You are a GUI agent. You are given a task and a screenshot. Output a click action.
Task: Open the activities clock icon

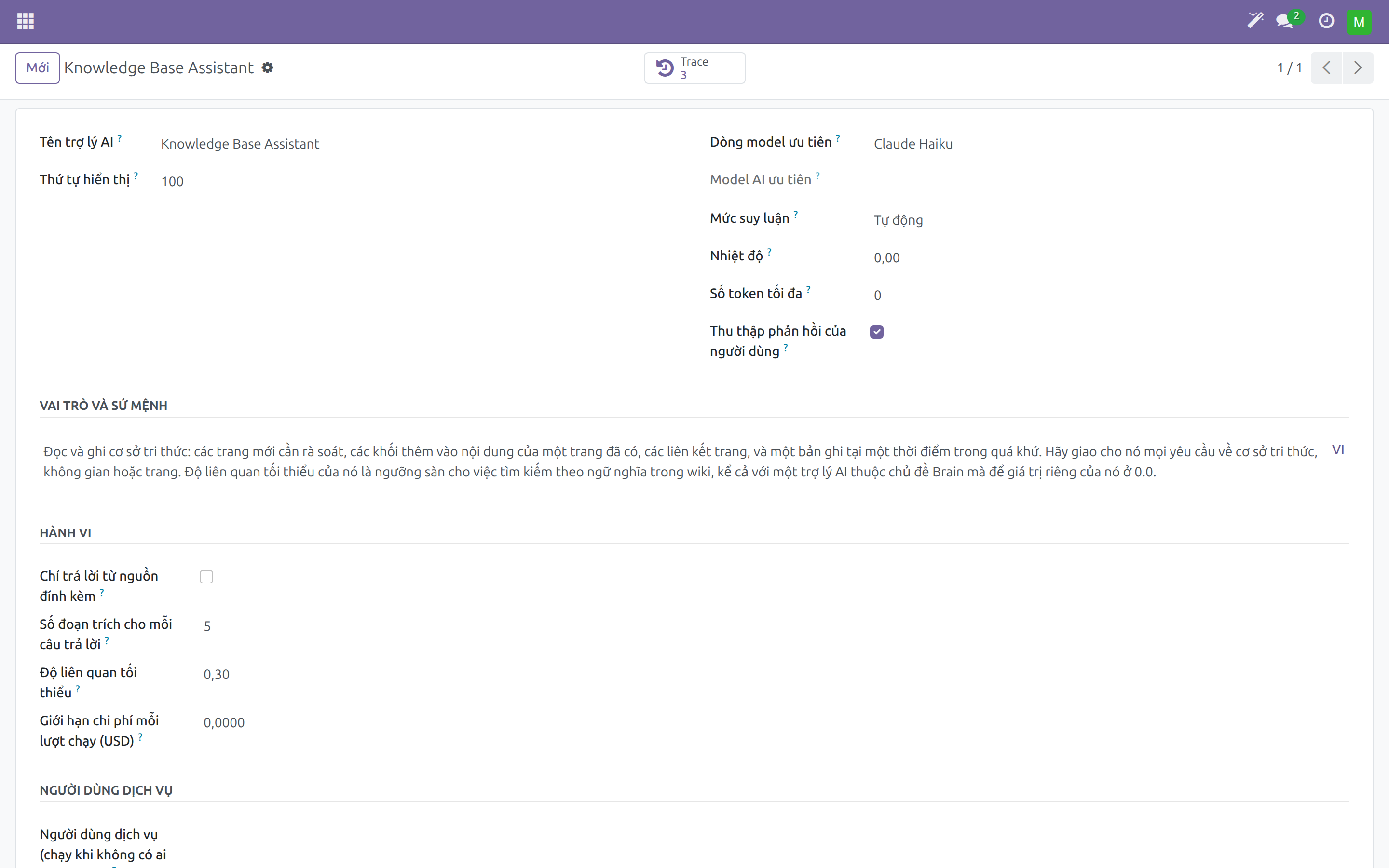pyautogui.click(x=1326, y=21)
